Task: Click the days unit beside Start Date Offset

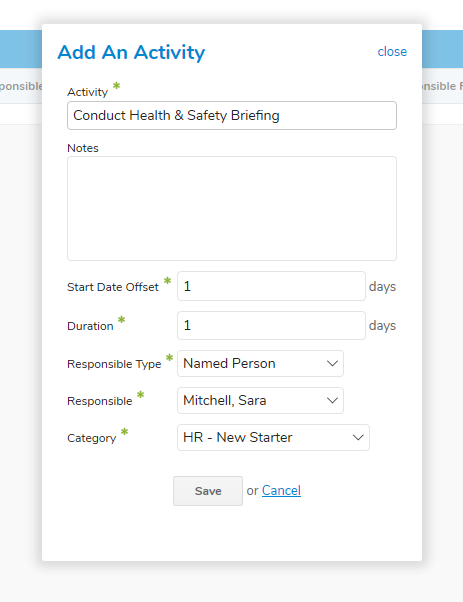Action: pyautogui.click(x=382, y=287)
